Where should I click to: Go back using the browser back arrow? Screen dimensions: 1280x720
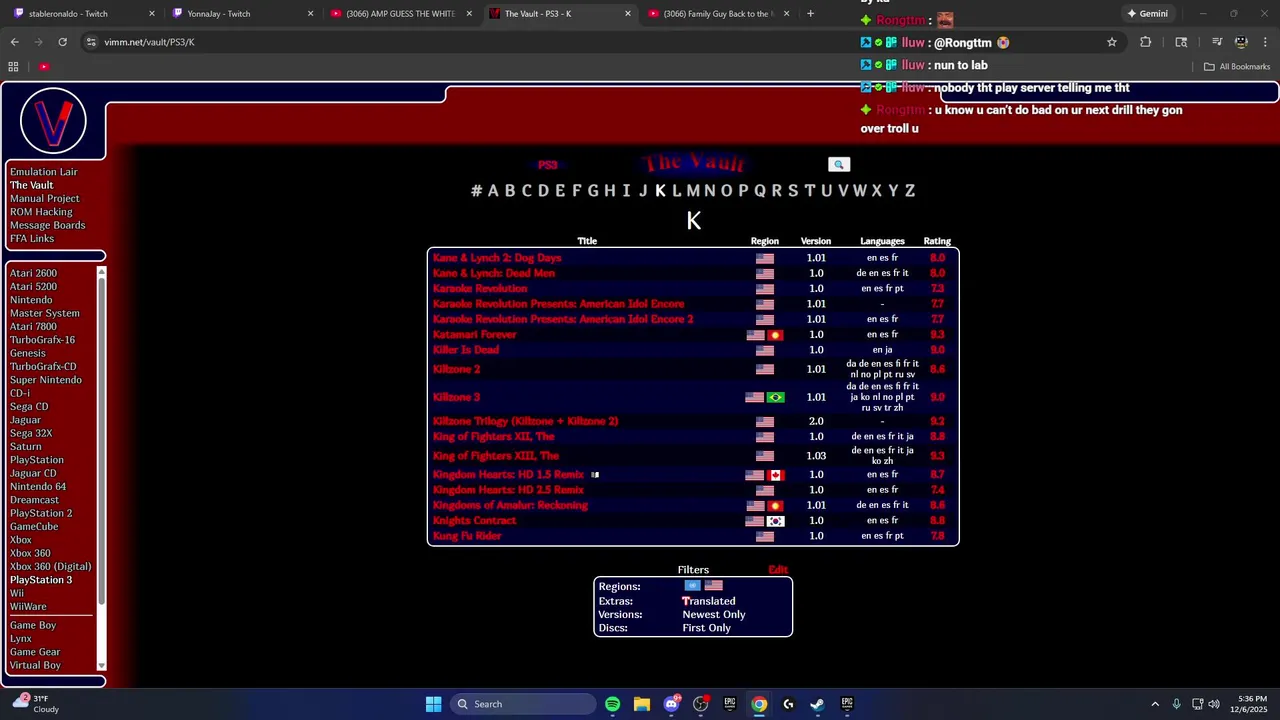[x=14, y=42]
